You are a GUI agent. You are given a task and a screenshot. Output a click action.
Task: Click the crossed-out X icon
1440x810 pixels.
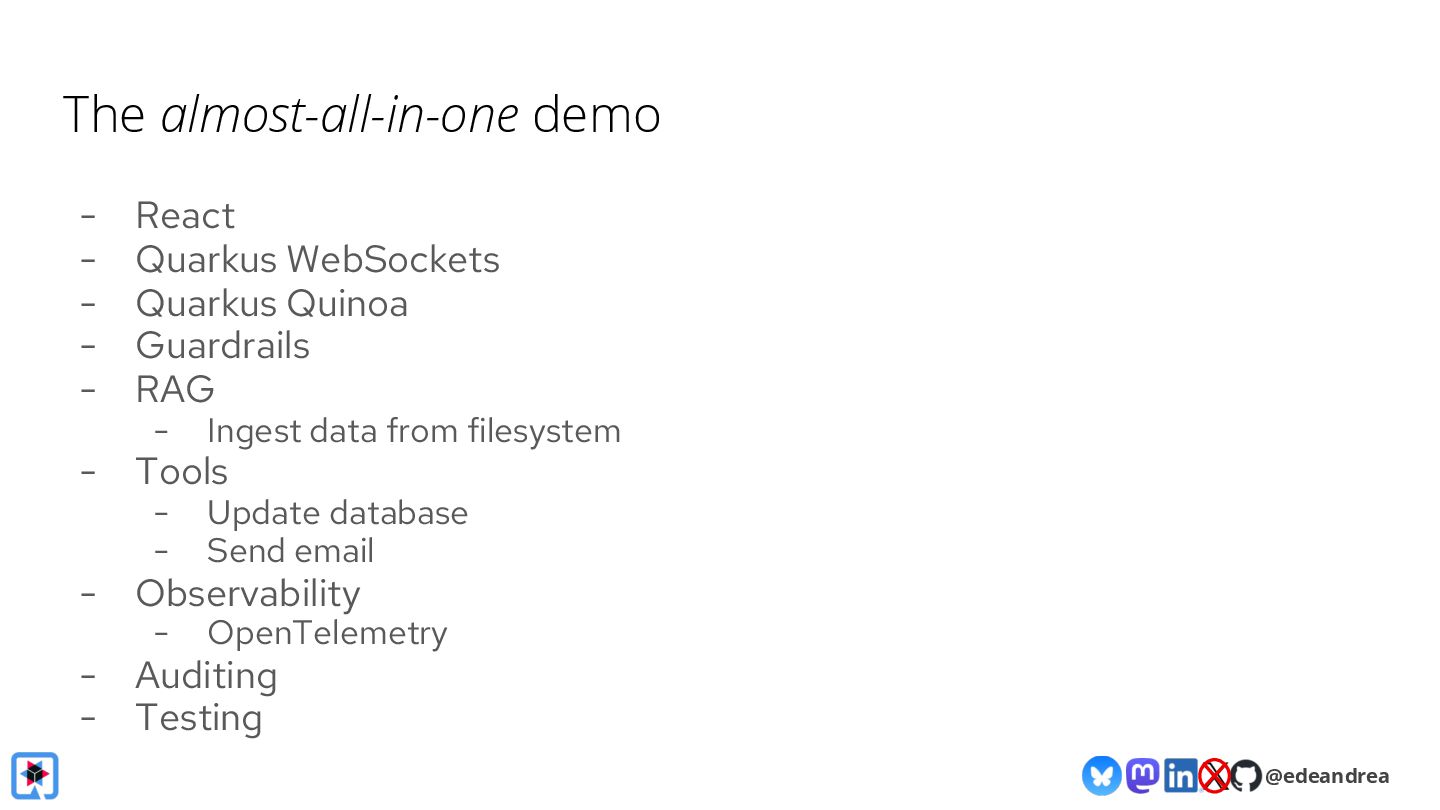point(1214,775)
